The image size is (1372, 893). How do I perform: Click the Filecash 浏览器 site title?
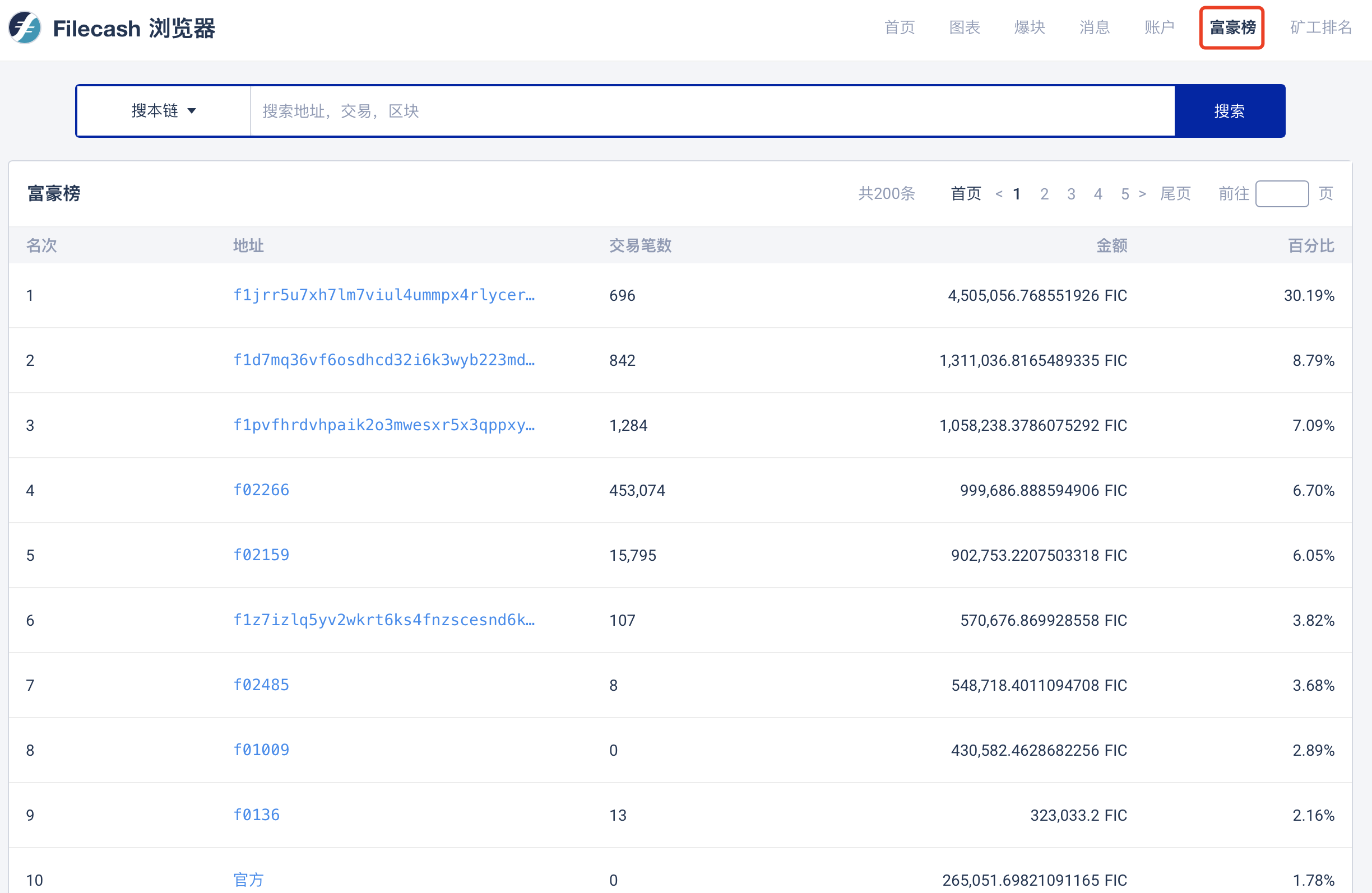click(134, 27)
